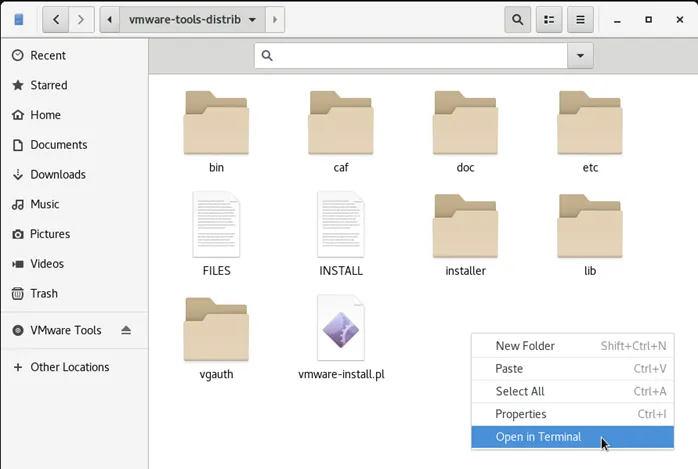The width and height of the screenshot is (698, 469).
Task: Open Pictures in sidebar
Action: coord(74,234)
